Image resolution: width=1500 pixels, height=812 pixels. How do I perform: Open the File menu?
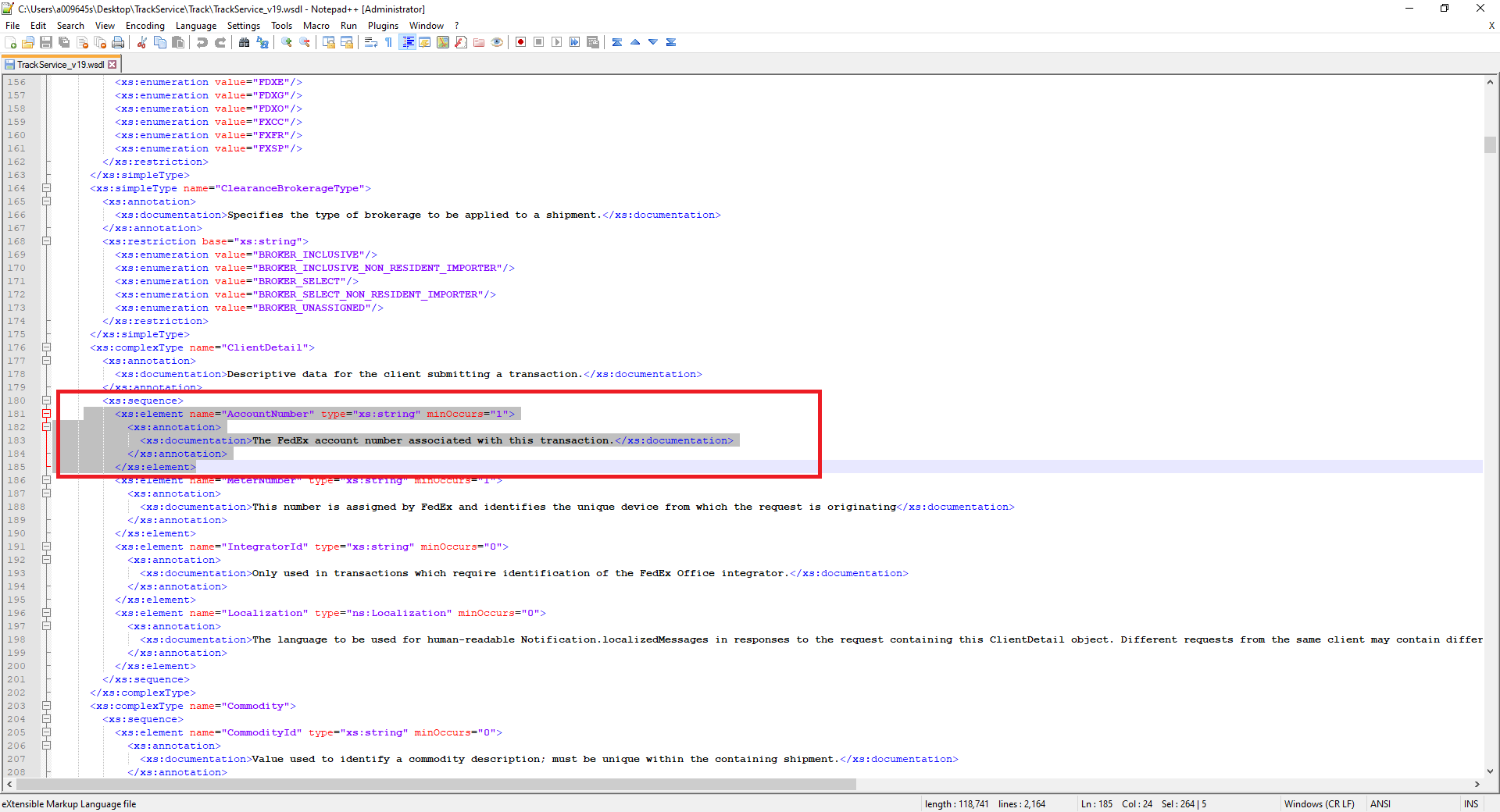click(x=12, y=26)
